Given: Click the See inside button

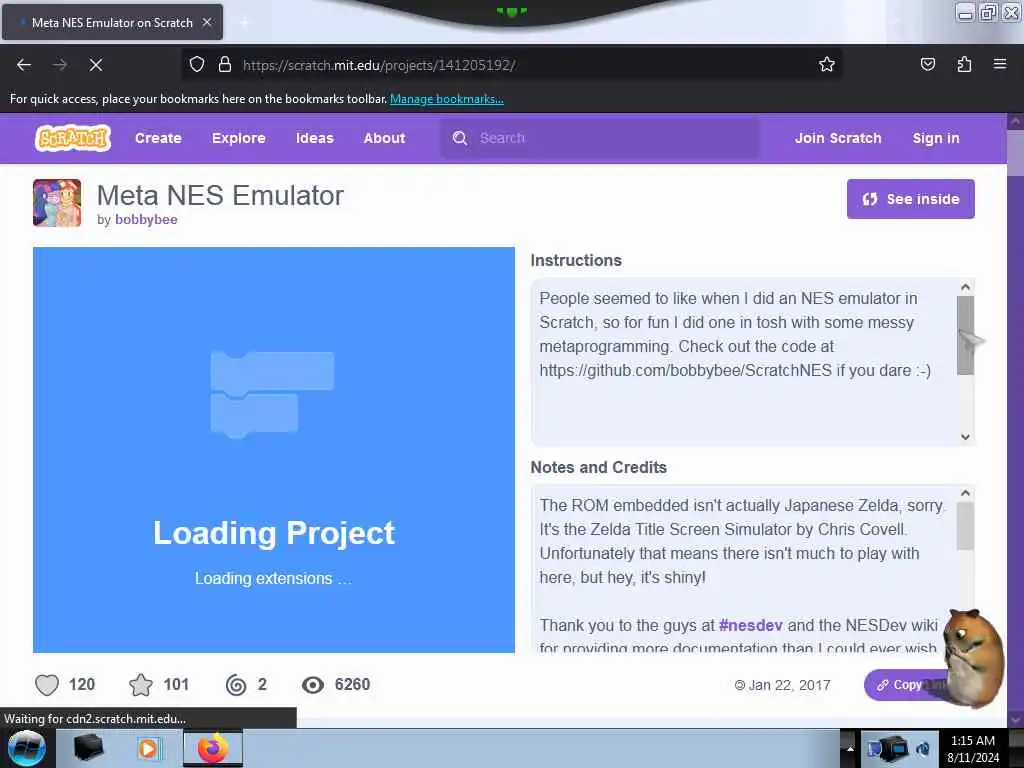Looking at the screenshot, I should [x=910, y=199].
